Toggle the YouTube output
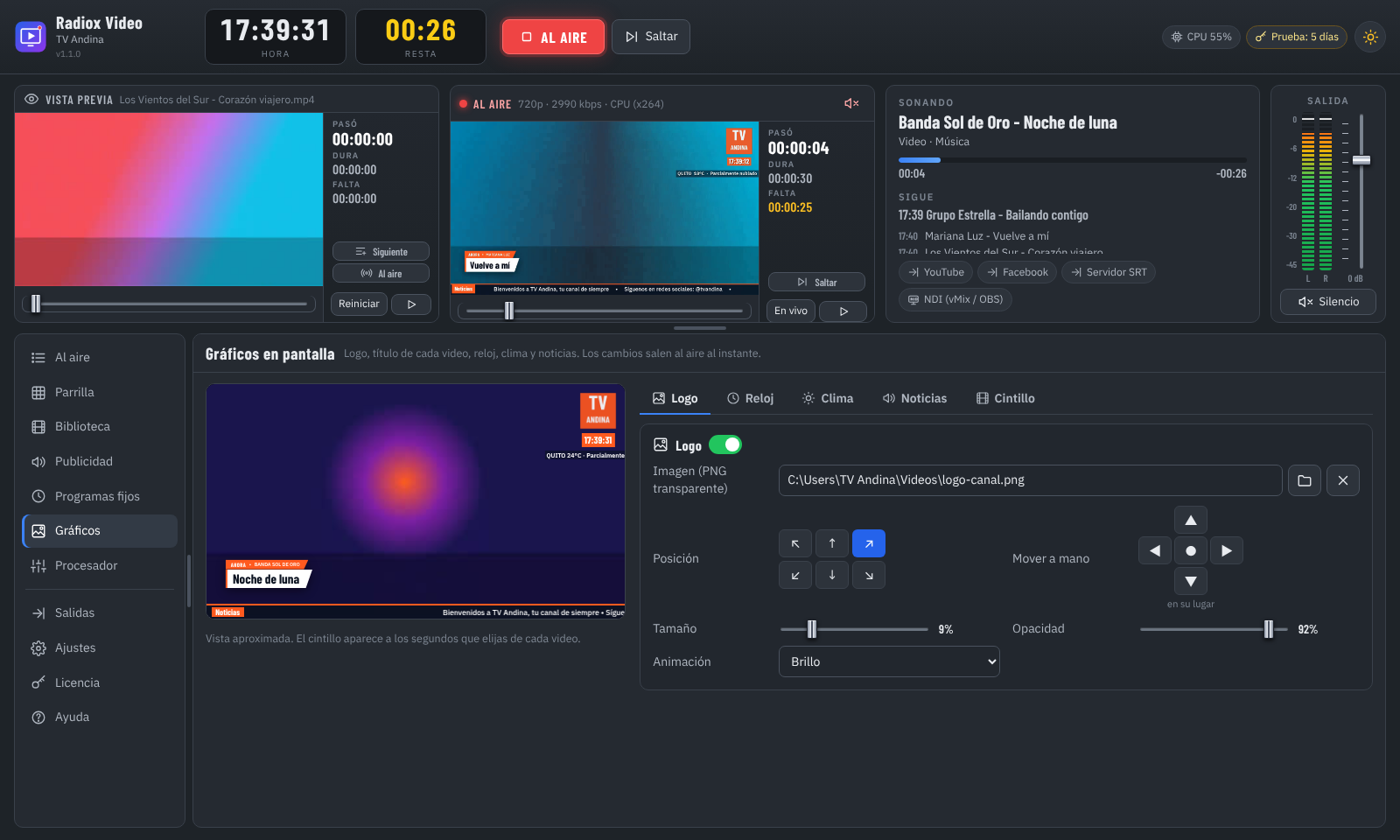Image resolution: width=1400 pixels, height=840 pixels. pyautogui.click(x=935, y=272)
